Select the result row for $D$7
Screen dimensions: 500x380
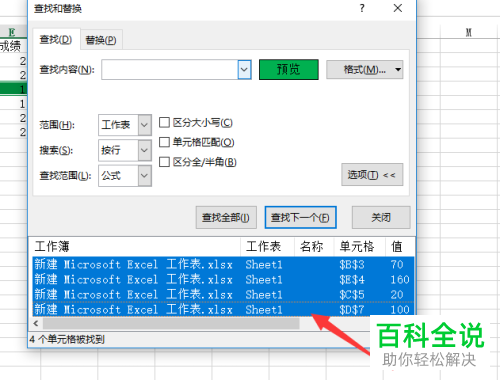[x=223, y=309]
